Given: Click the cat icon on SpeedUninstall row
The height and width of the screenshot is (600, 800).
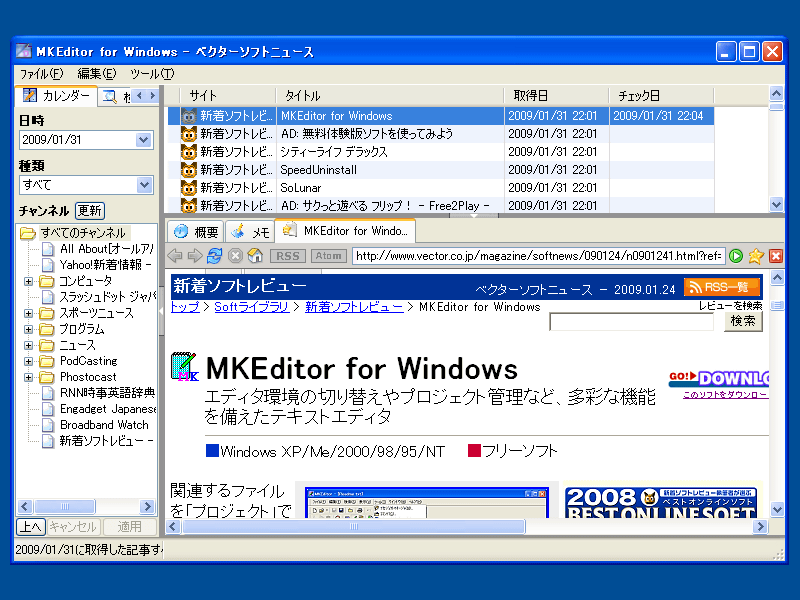Looking at the screenshot, I should [189, 170].
